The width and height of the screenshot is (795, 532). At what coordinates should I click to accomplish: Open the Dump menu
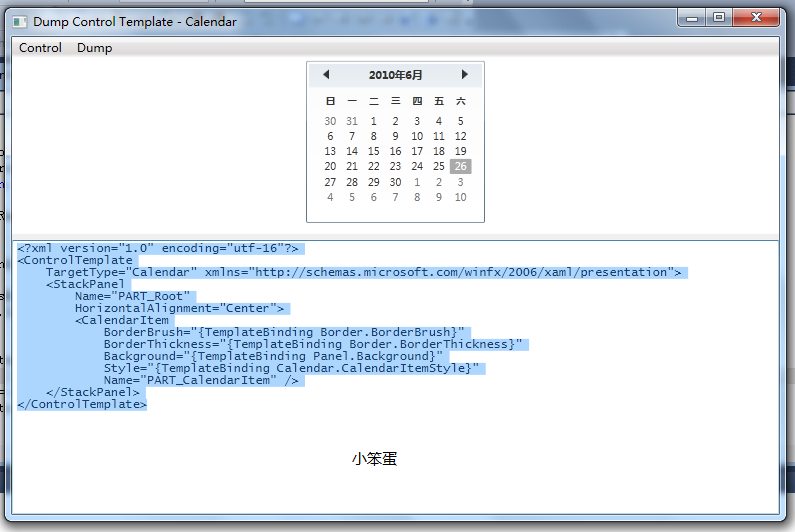tap(94, 48)
